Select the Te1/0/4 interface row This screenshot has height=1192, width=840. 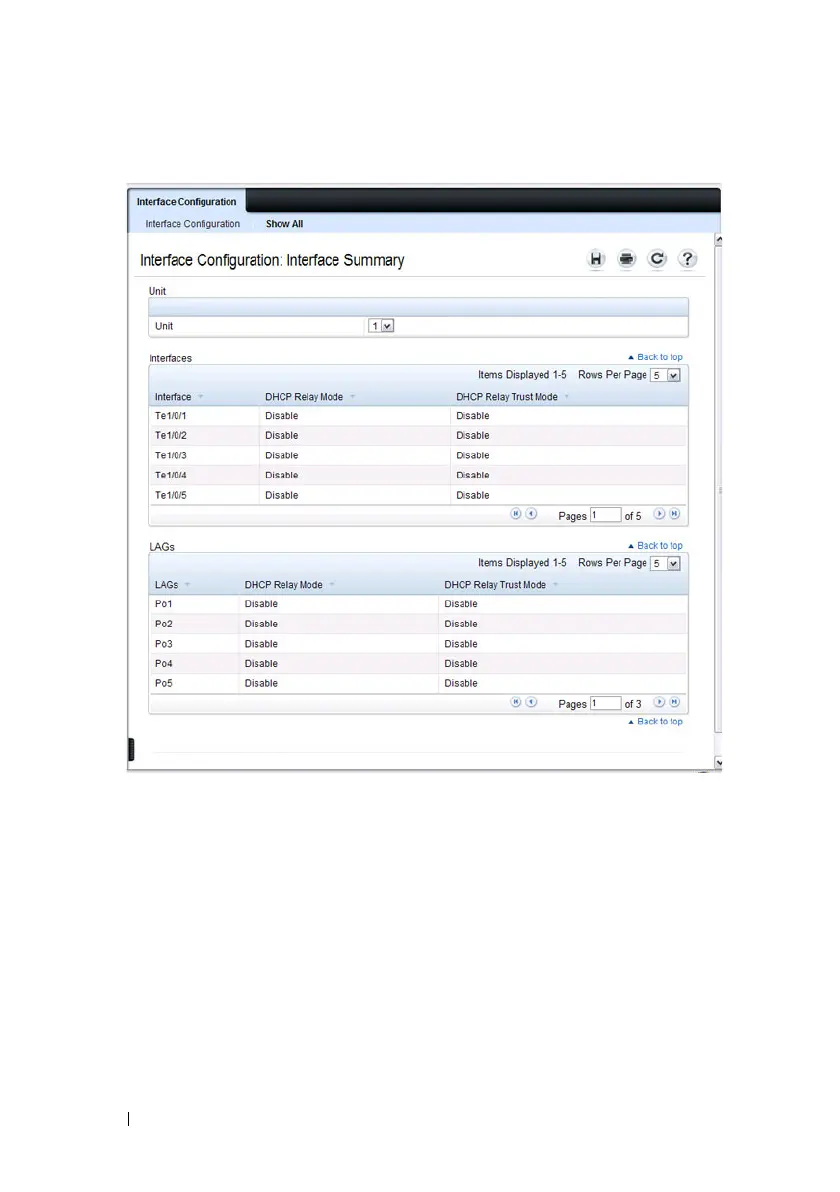[x=418, y=475]
